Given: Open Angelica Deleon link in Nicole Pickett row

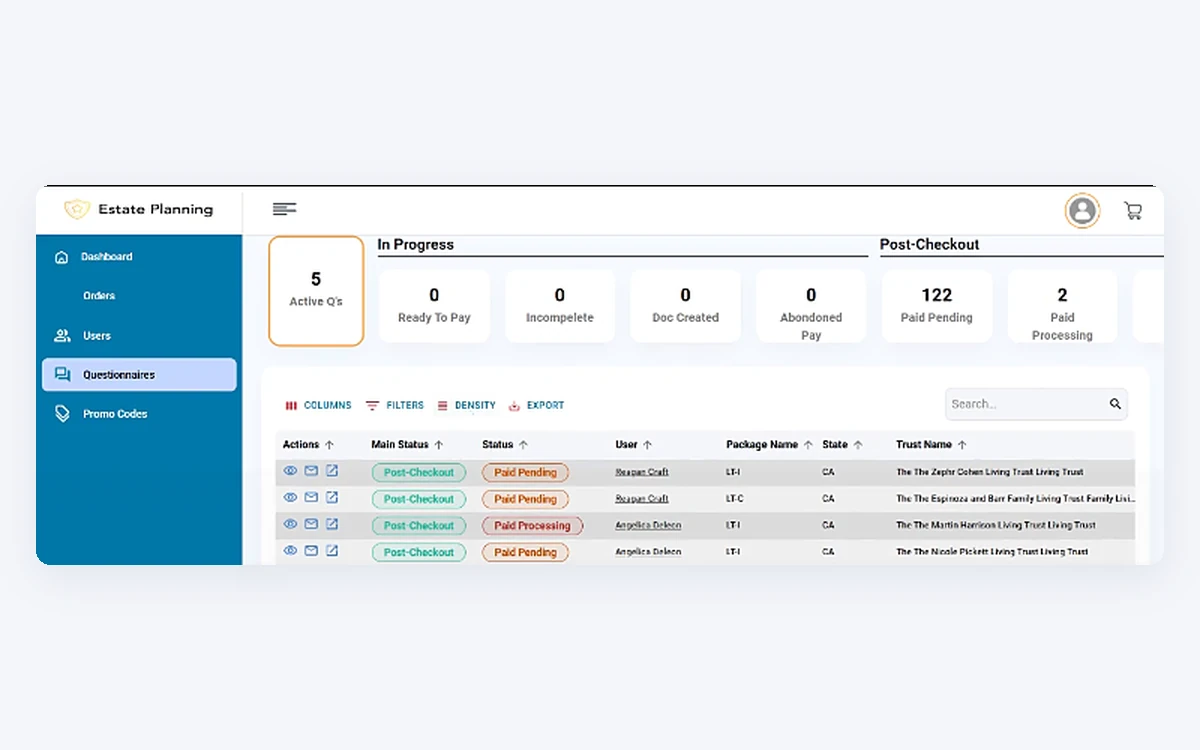Looking at the screenshot, I should point(648,552).
